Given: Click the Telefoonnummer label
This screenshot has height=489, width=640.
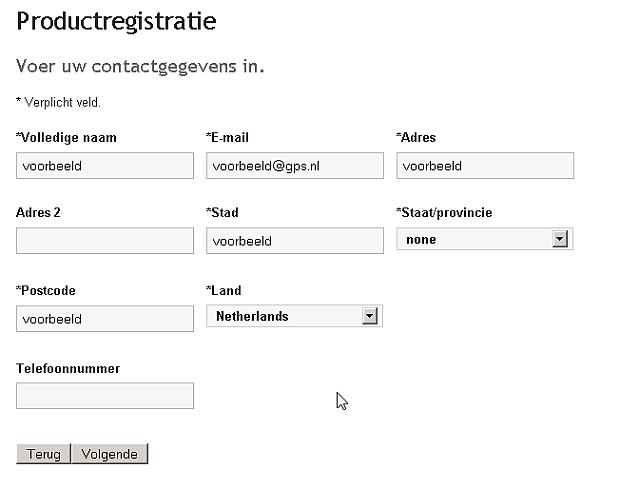Looking at the screenshot, I should coord(68,369).
